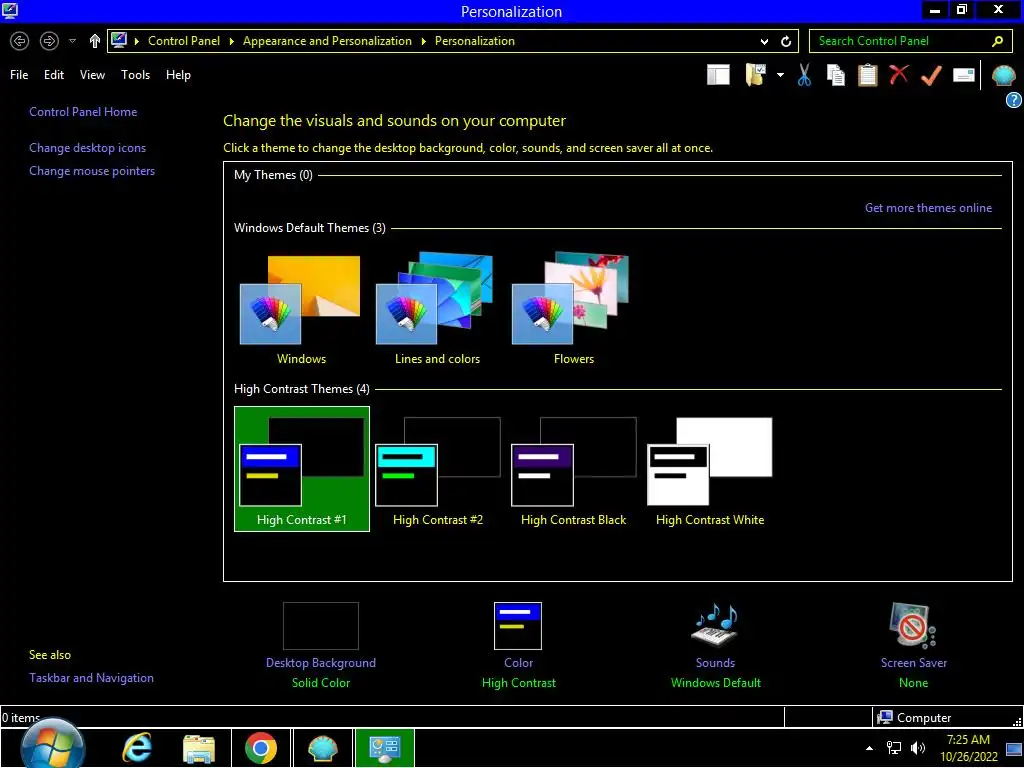
Task: Click the Control Panel breadcrumb
Action: 184,41
